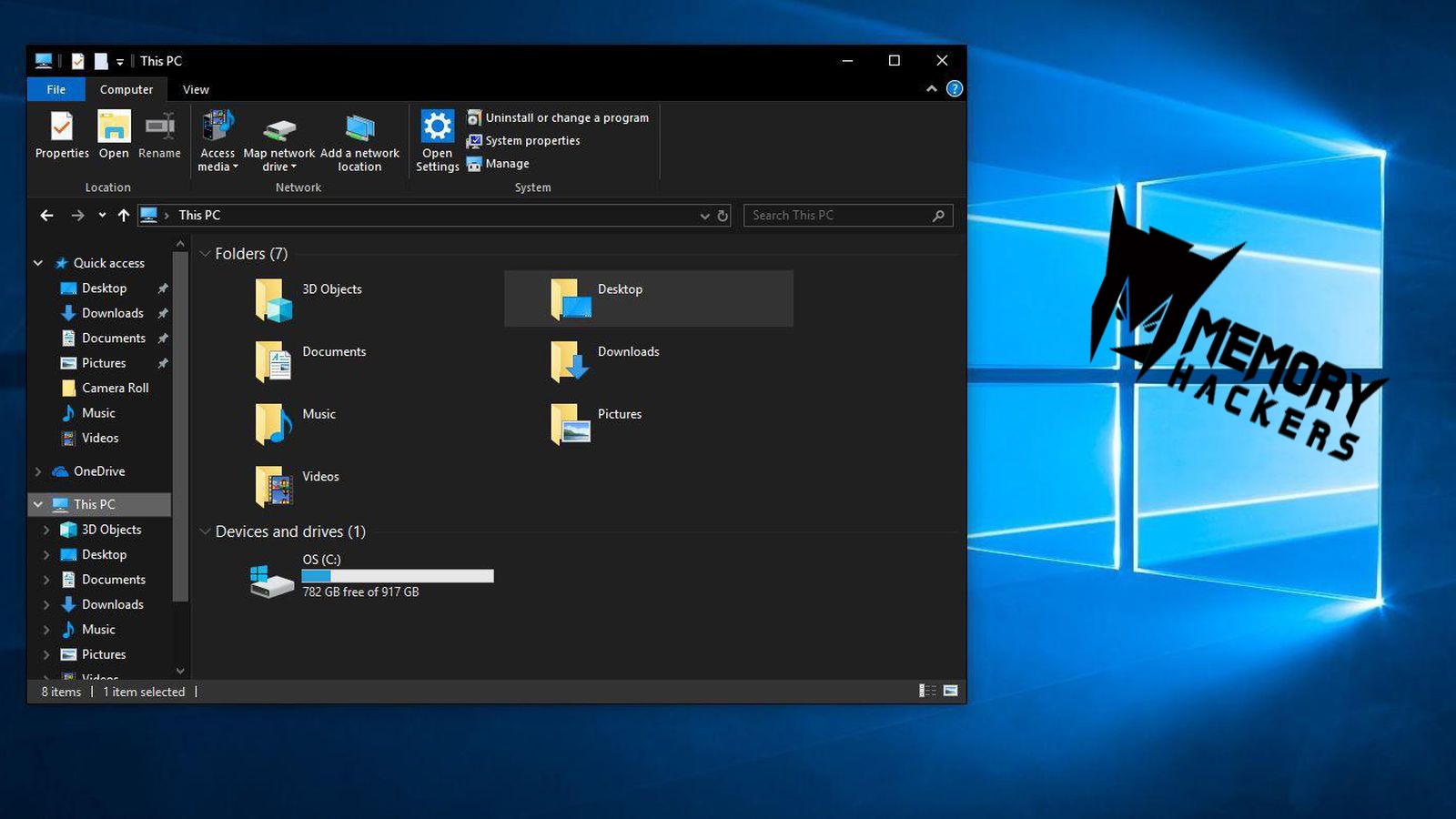Expand the OneDrive tree node
1456x819 pixels.
pyautogui.click(x=38, y=471)
